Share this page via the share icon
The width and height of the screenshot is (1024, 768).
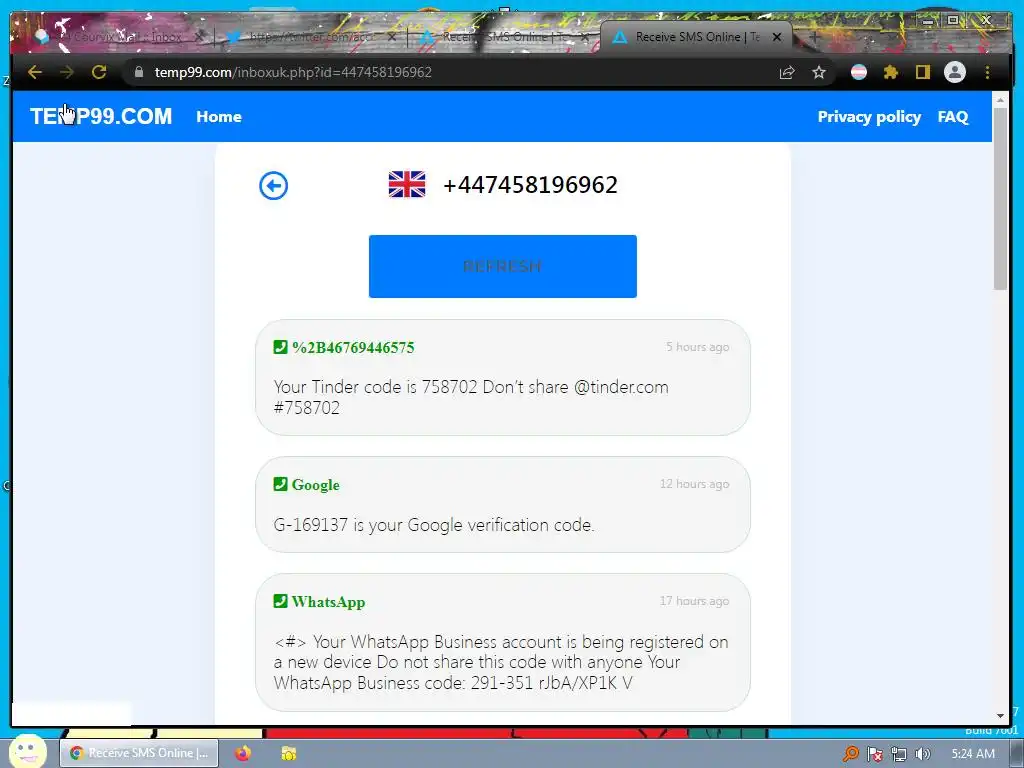(787, 72)
